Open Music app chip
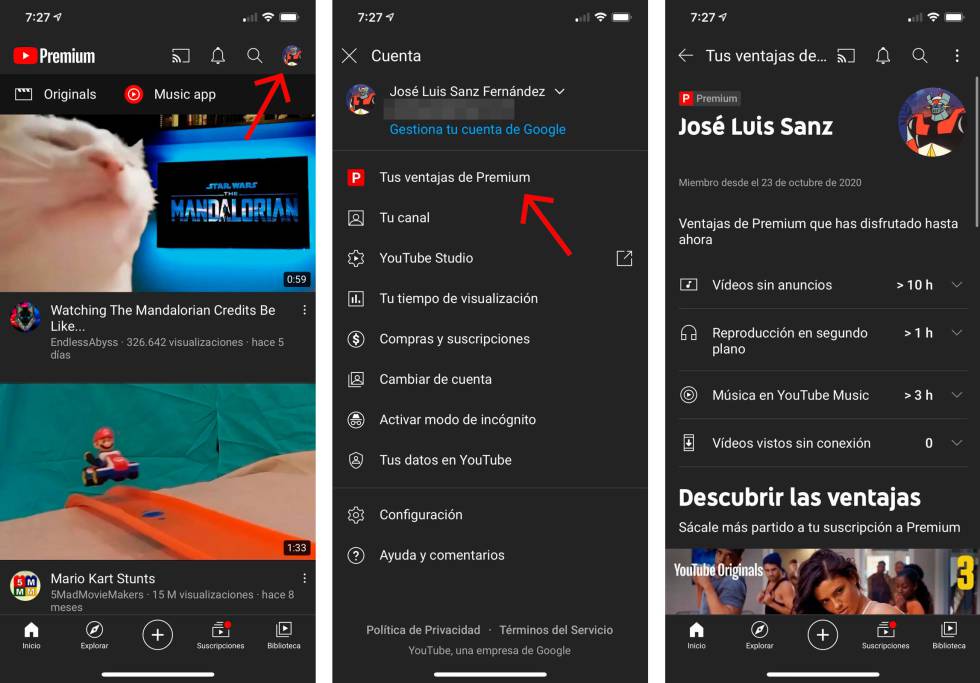The width and height of the screenshot is (980, 683). (170, 94)
